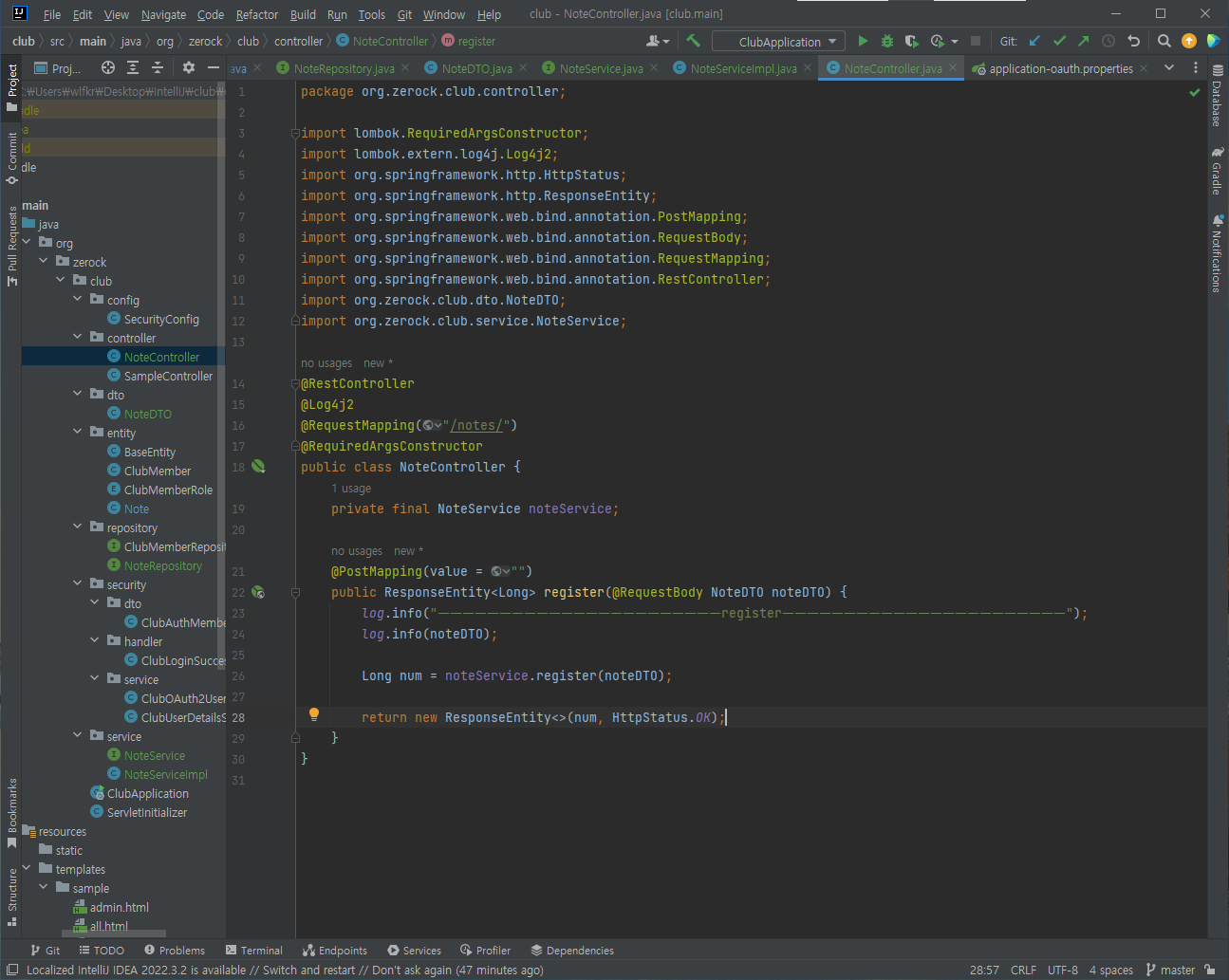
Task: Collapse the entity folder in the tree
Action: click(78, 432)
